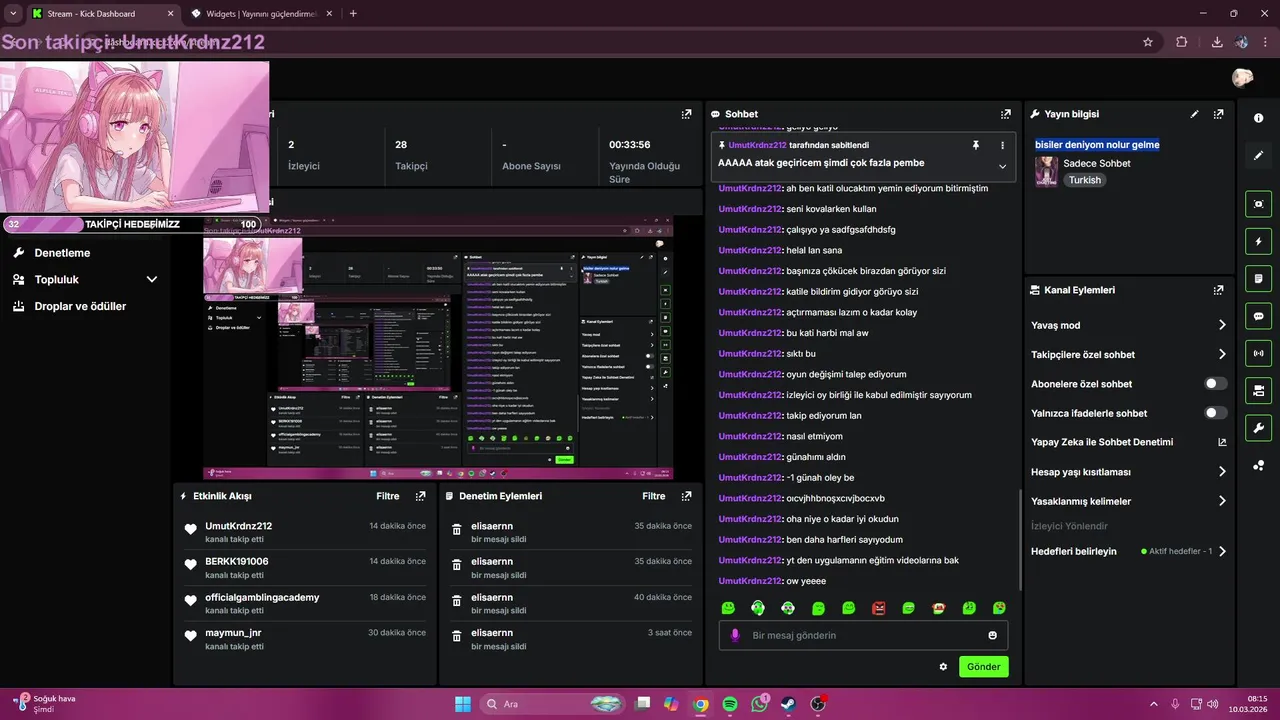Switch to Stream - Kick Dashboard tab
Screen dimensions: 1280x720
click(102, 14)
